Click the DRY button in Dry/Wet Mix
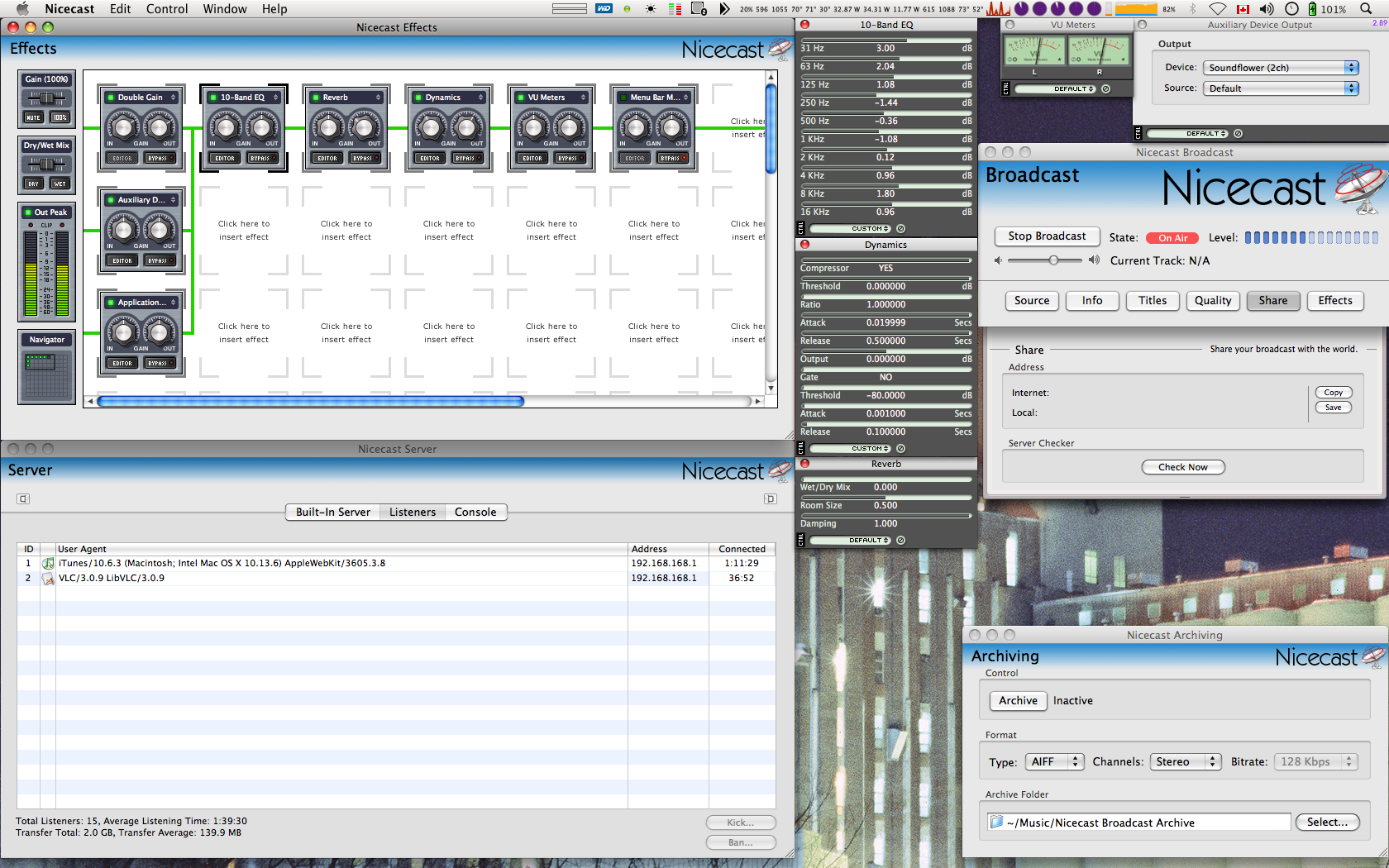 click(x=33, y=184)
